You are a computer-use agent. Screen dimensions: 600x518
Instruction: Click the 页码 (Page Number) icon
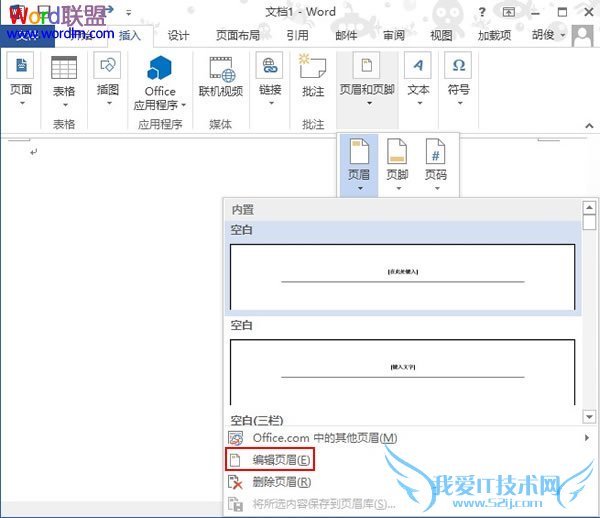pyautogui.click(x=435, y=151)
